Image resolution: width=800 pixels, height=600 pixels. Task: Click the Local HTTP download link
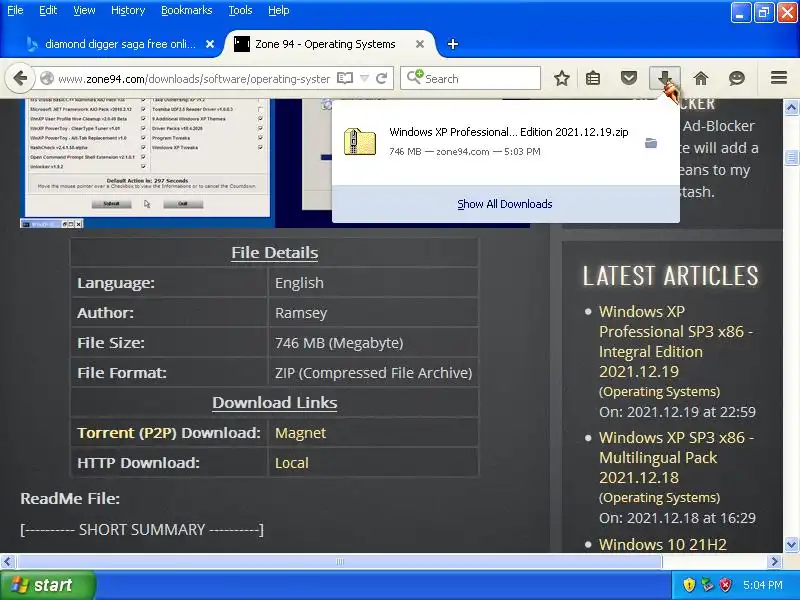[x=291, y=463]
